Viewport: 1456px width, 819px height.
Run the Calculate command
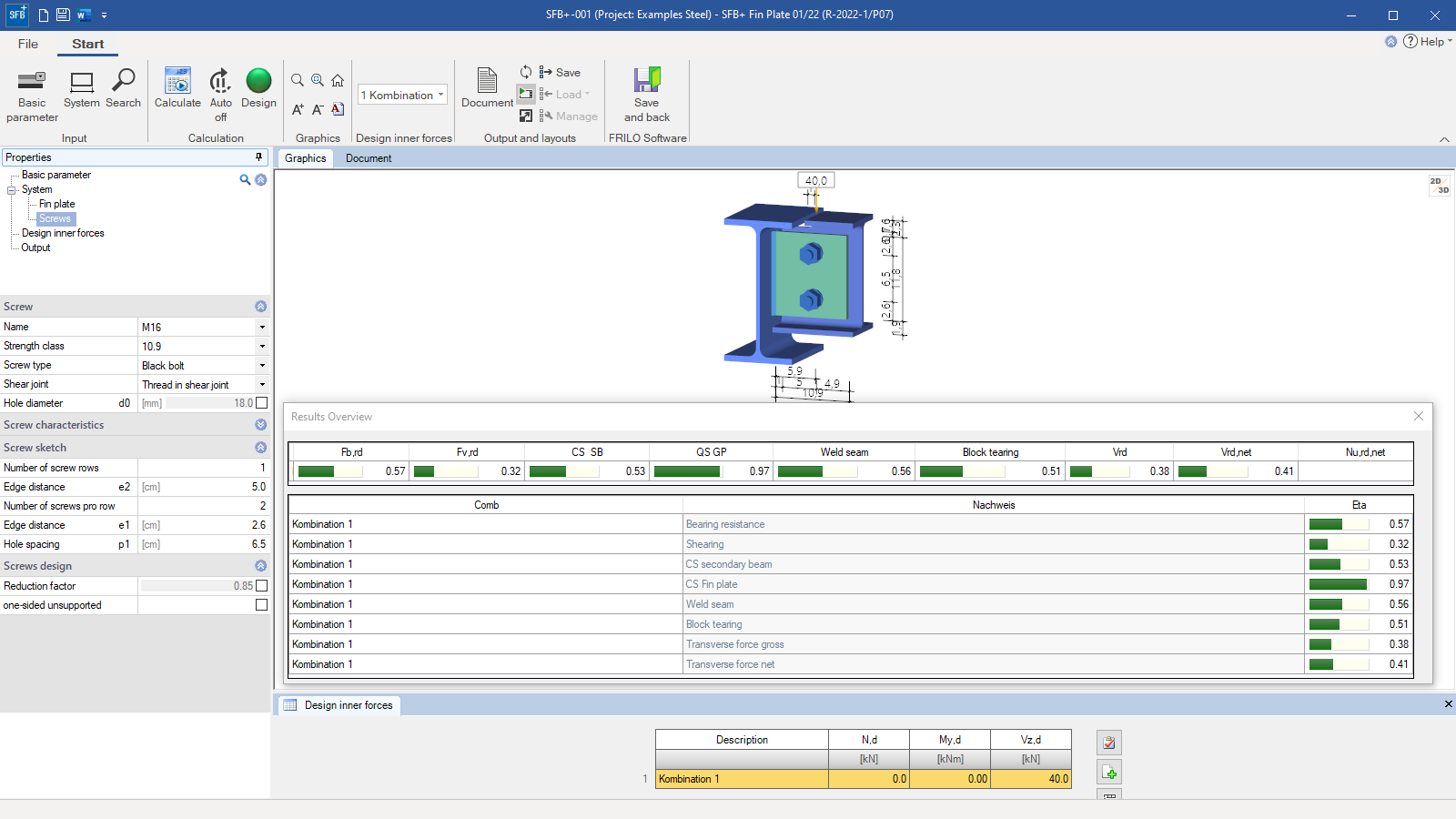coord(177,89)
